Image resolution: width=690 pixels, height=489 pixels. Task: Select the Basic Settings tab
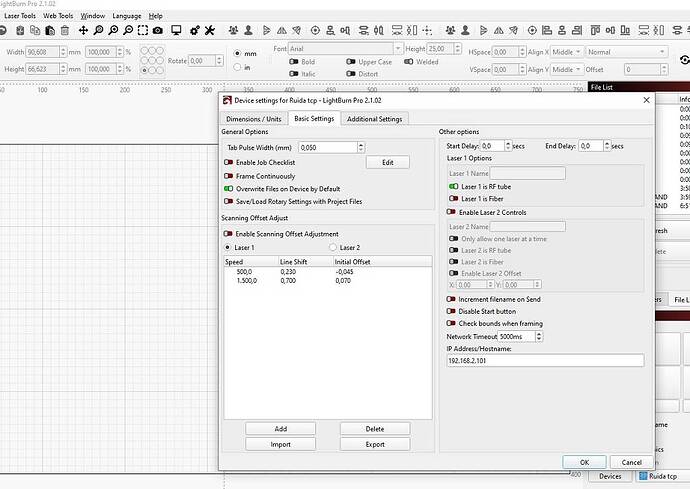[x=314, y=118]
